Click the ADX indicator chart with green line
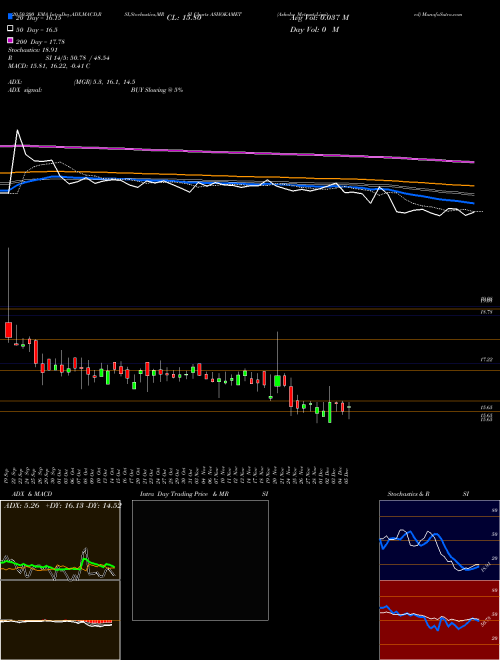 [x=60, y=540]
